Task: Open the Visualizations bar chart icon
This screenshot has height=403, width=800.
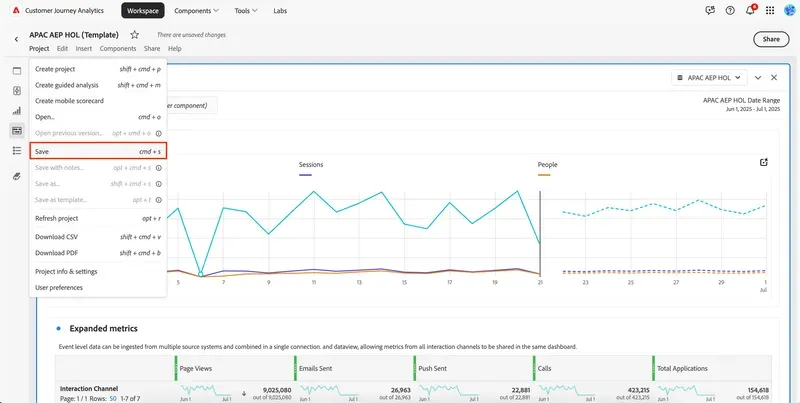Action: tap(17, 111)
